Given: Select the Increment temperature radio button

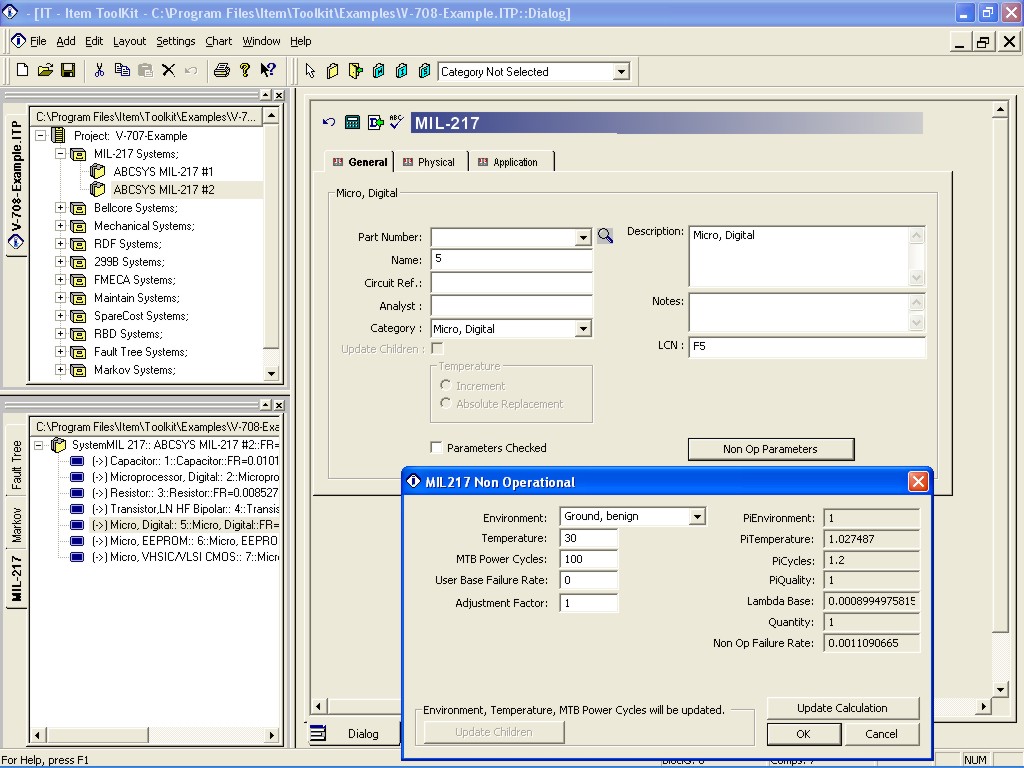Looking at the screenshot, I should tap(445, 385).
